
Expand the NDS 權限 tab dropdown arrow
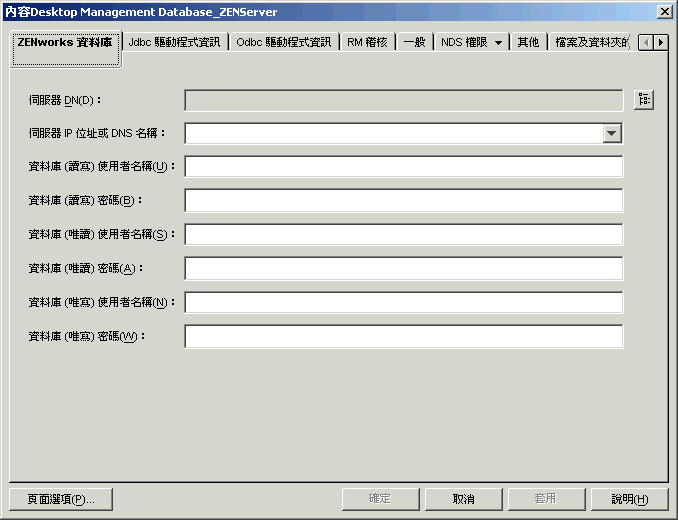(499, 42)
